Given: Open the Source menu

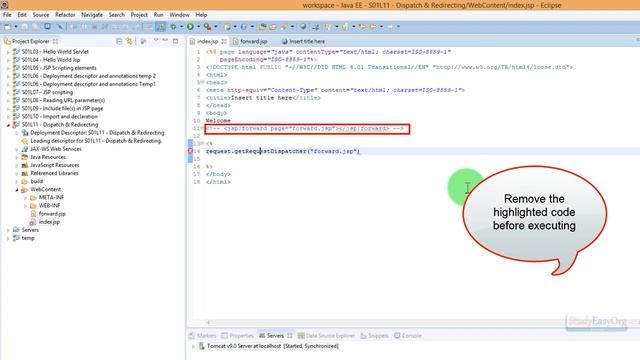Looking at the screenshot, I should pos(41,15).
